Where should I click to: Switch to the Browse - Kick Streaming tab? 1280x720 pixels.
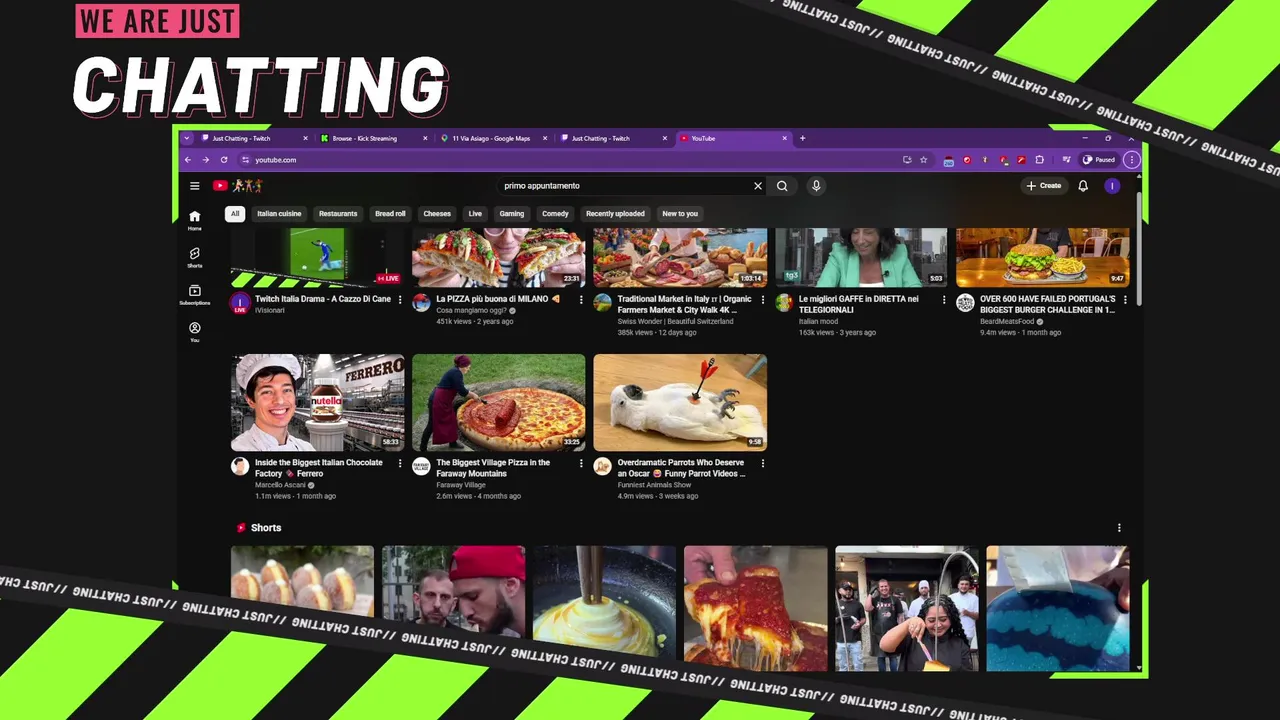coord(373,138)
